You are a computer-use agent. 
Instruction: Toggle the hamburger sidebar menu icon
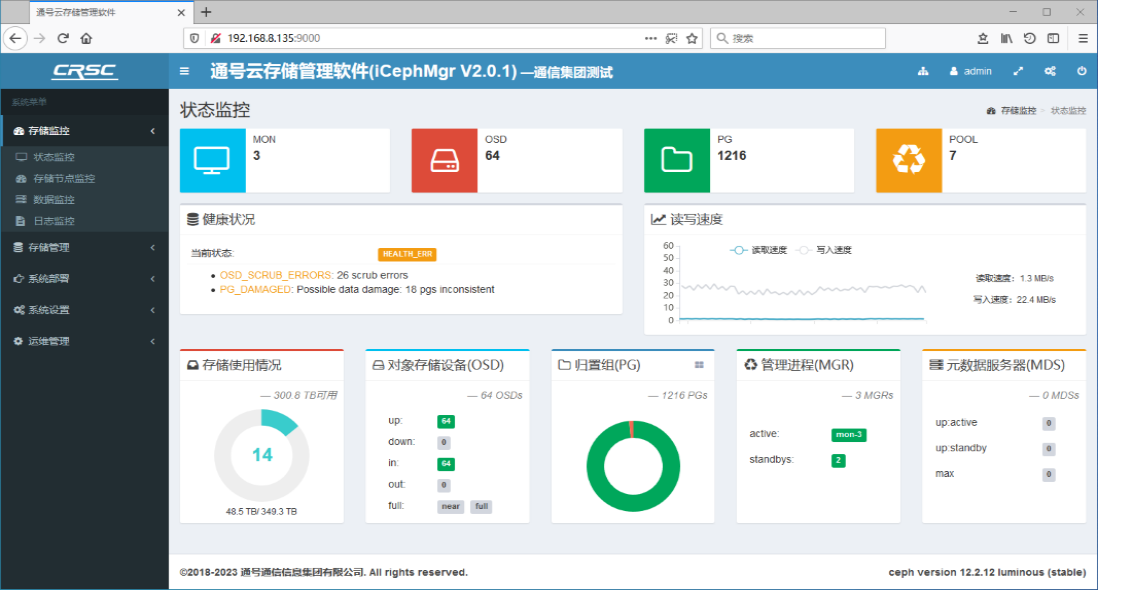184,71
